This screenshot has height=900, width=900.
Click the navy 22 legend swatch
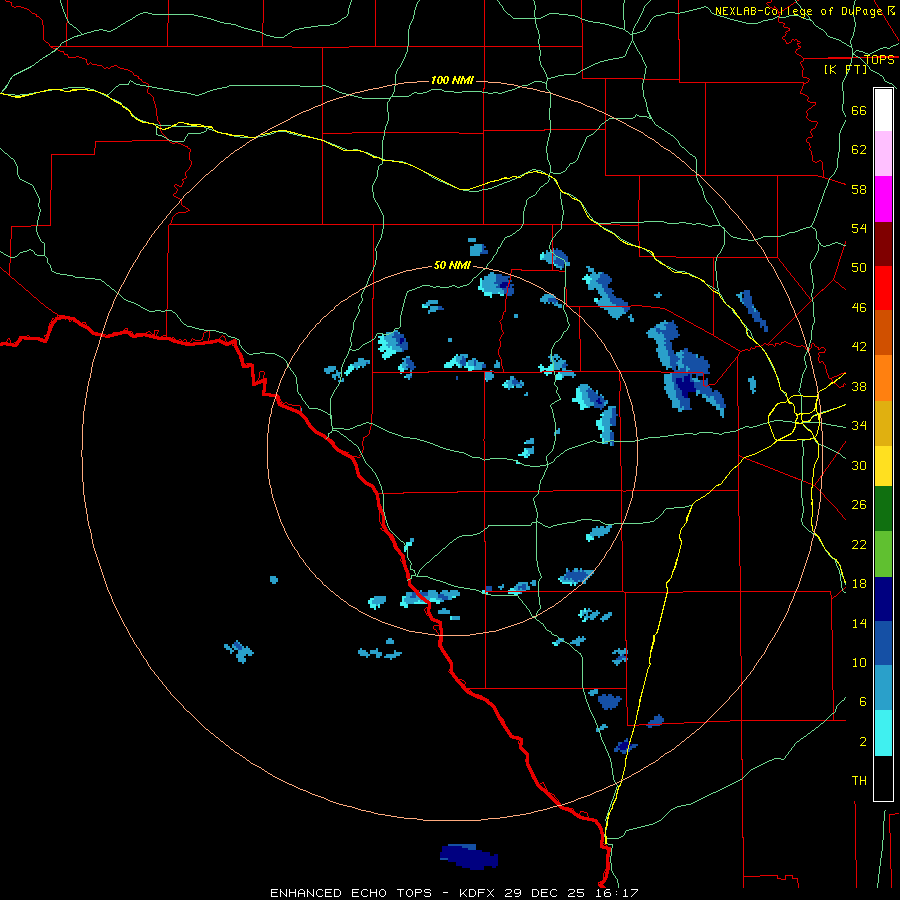pos(883,599)
